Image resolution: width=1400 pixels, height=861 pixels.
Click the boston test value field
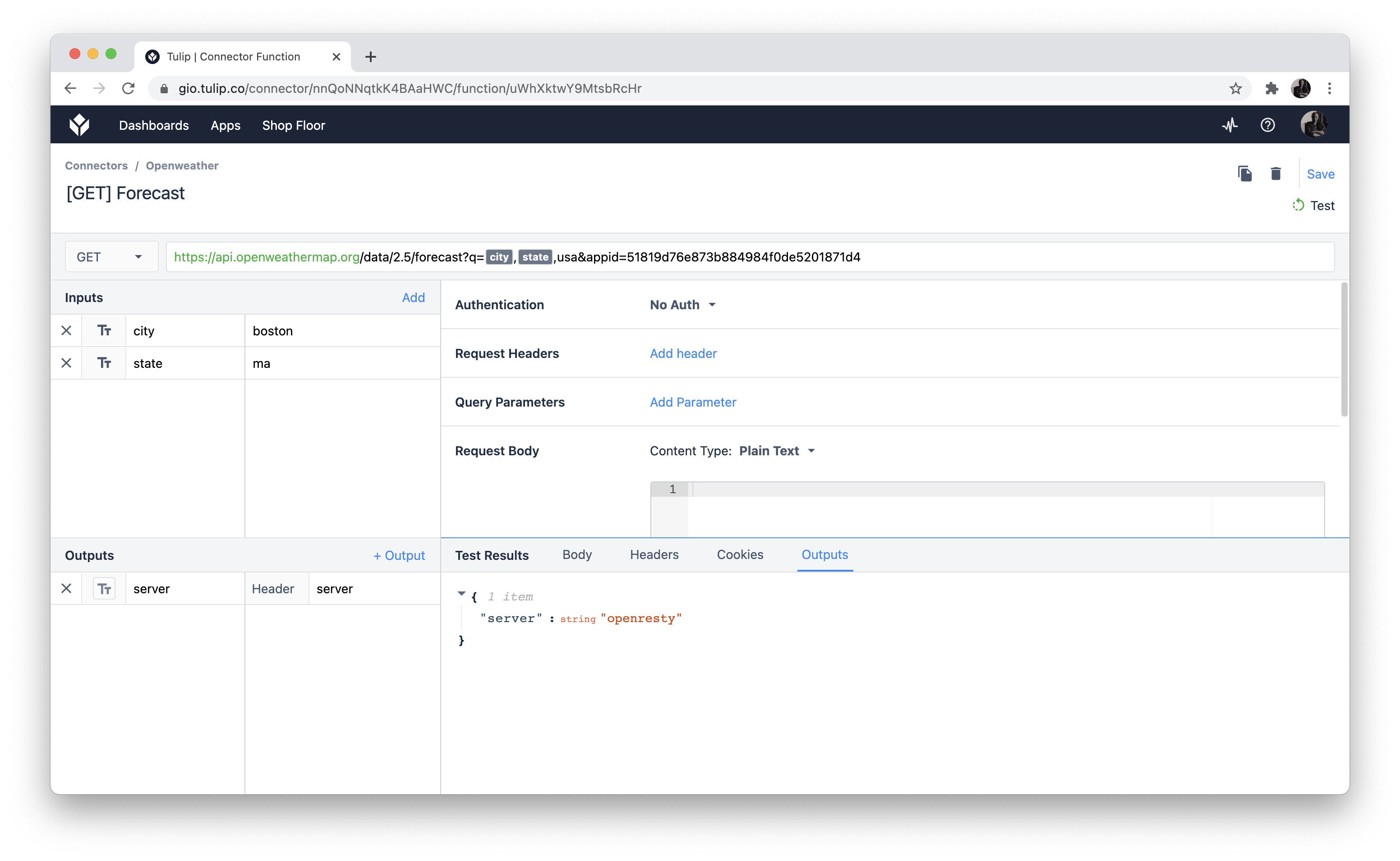(342, 331)
